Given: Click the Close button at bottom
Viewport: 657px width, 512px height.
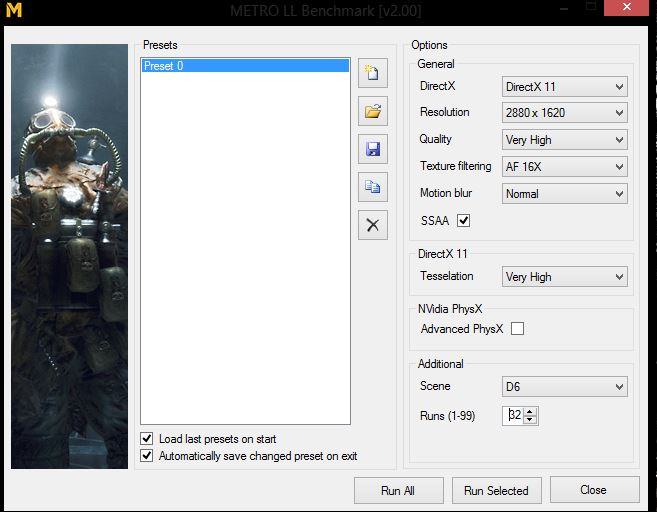Looking at the screenshot, I should click(x=595, y=489).
